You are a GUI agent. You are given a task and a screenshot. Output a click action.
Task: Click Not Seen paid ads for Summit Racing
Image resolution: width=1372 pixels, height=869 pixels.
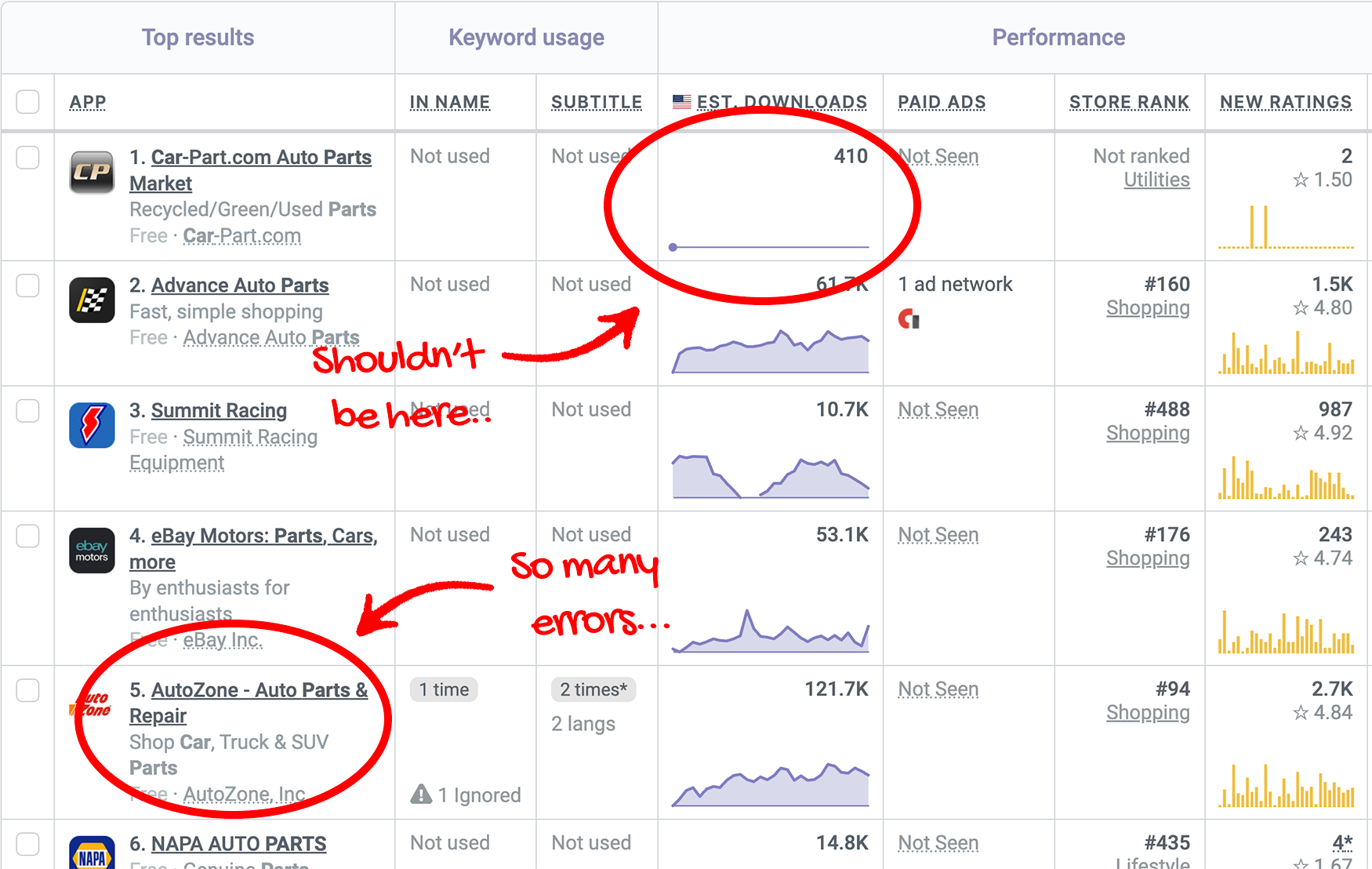pos(938,409)
